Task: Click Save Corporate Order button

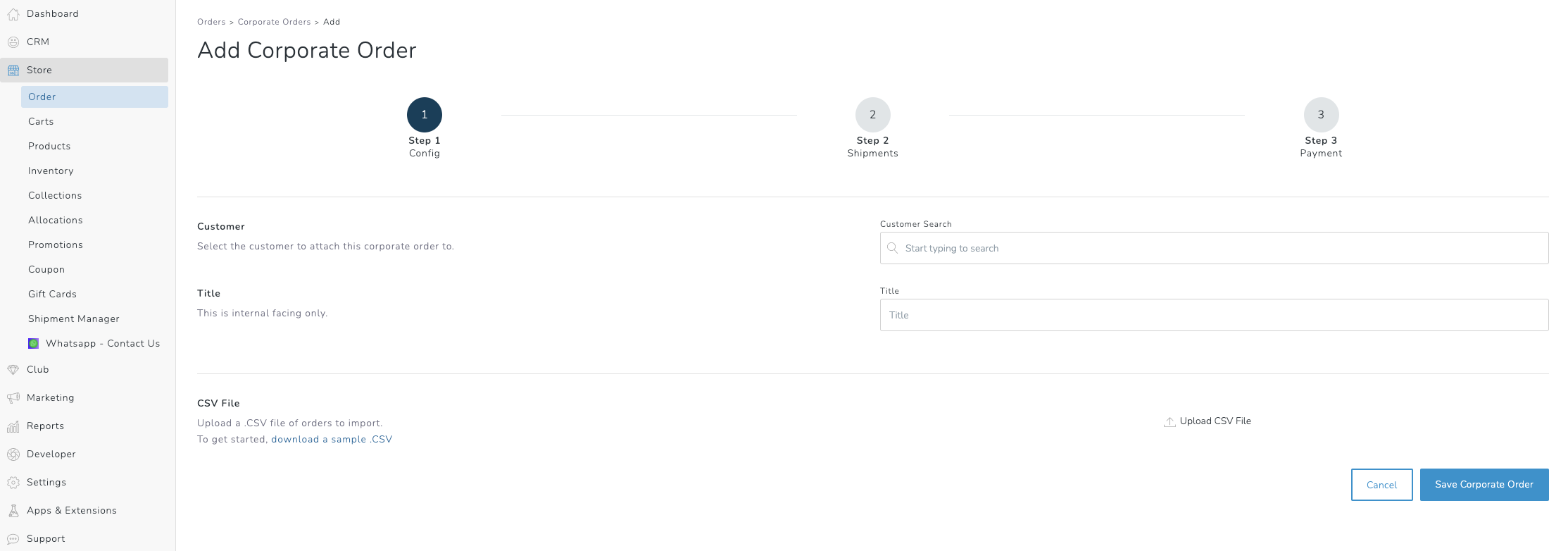Action: [1484, 485]
